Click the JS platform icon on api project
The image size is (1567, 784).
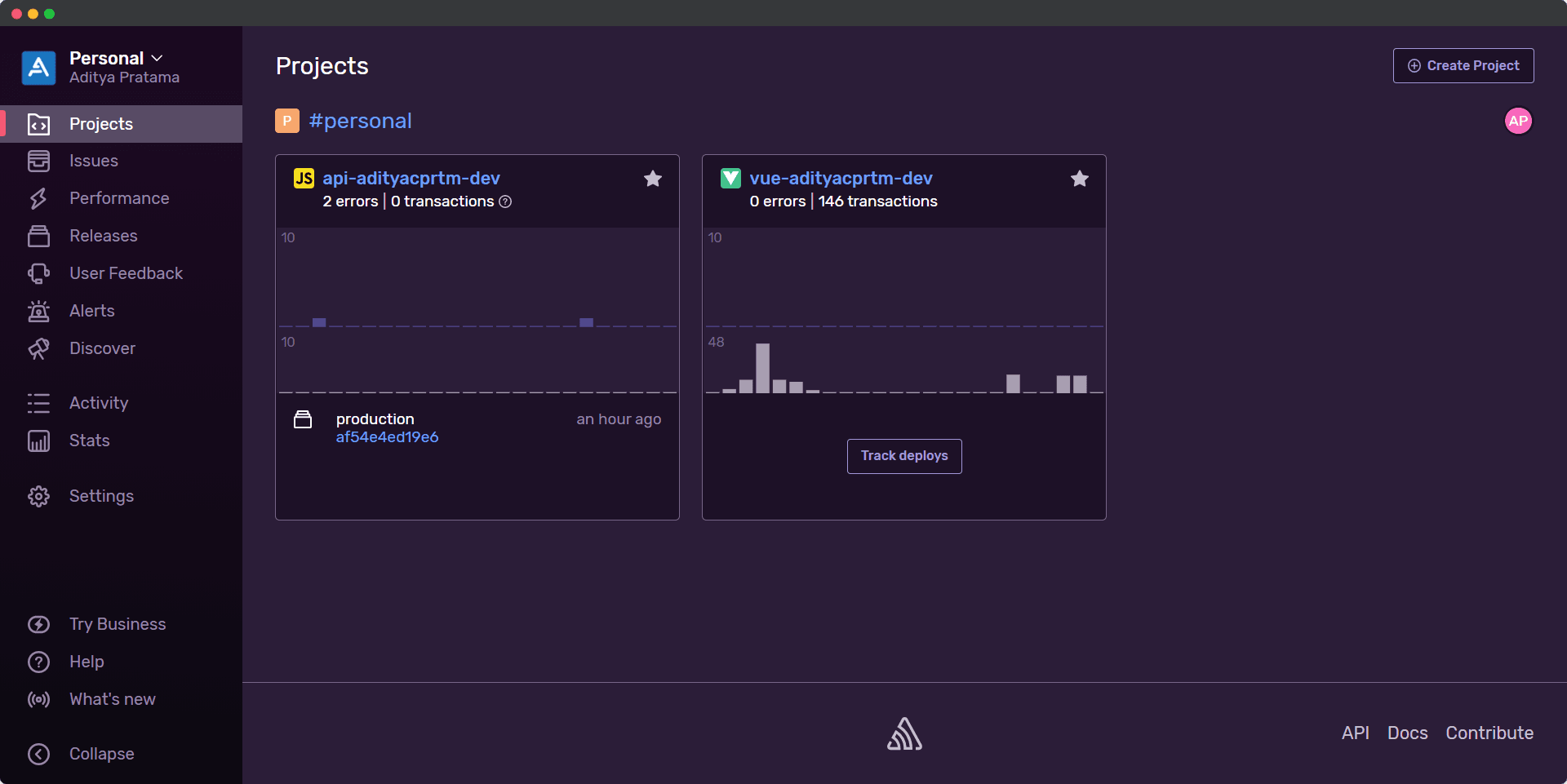pos(304,178)
